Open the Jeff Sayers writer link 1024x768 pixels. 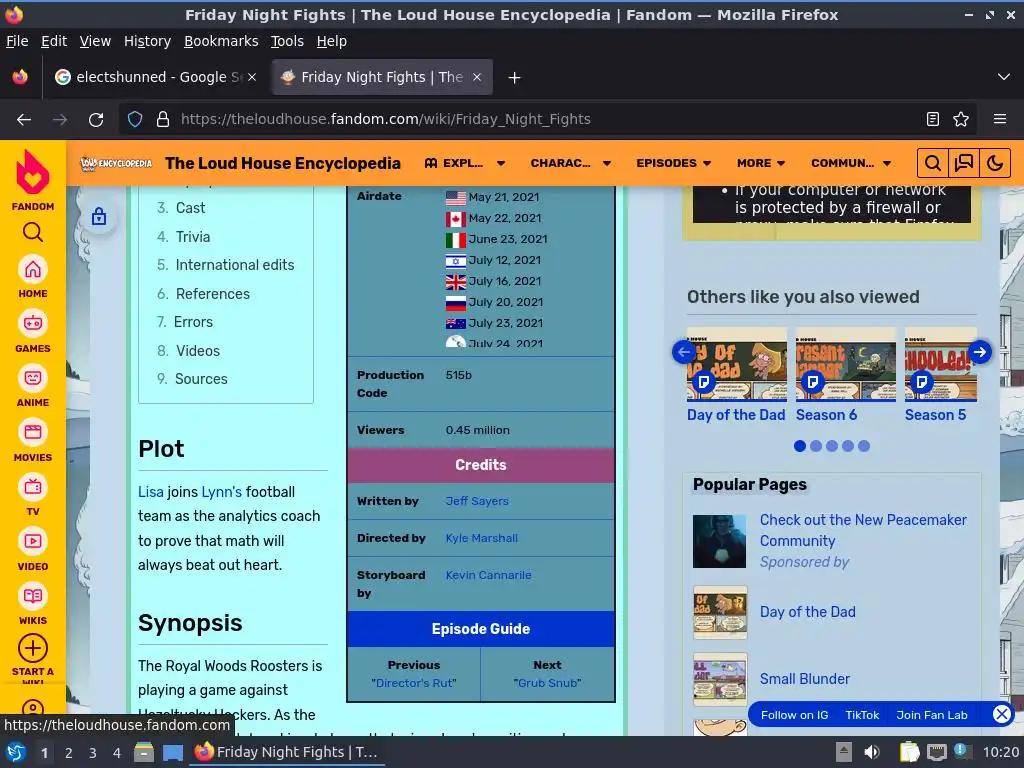tap(477, 501)
